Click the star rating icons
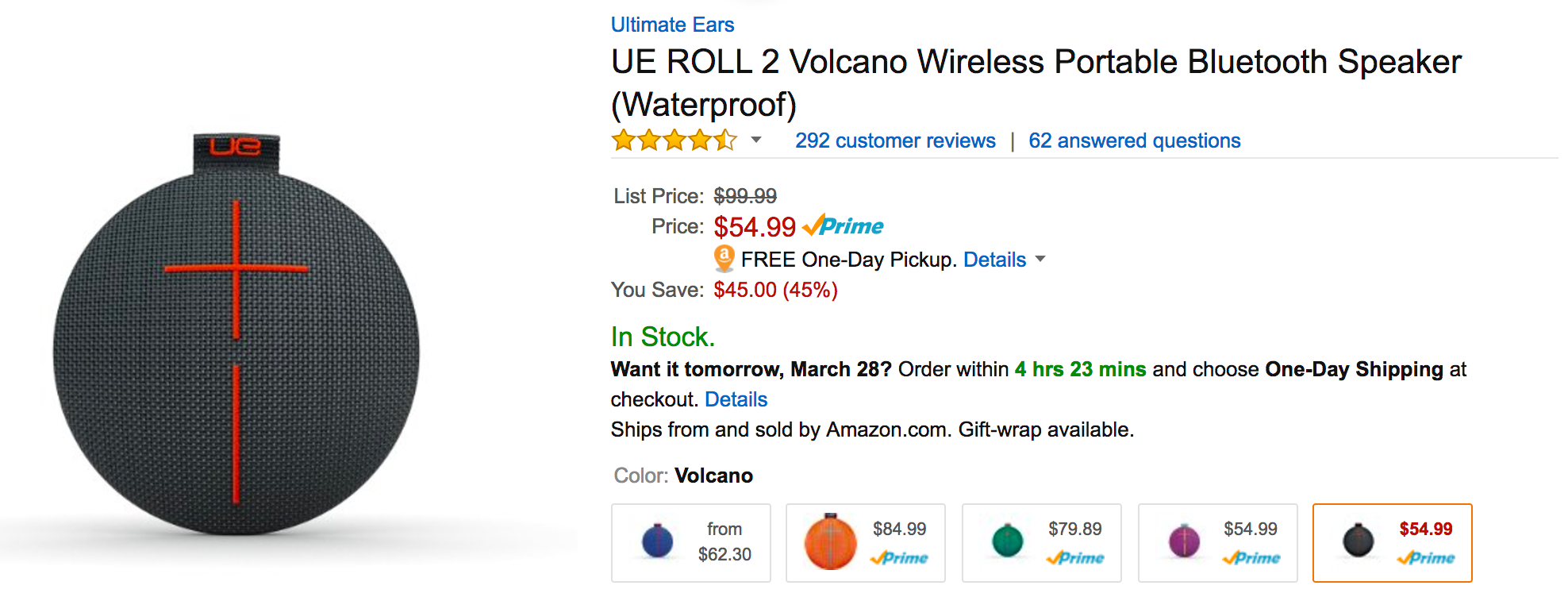1568x597 pixels. 674,141
